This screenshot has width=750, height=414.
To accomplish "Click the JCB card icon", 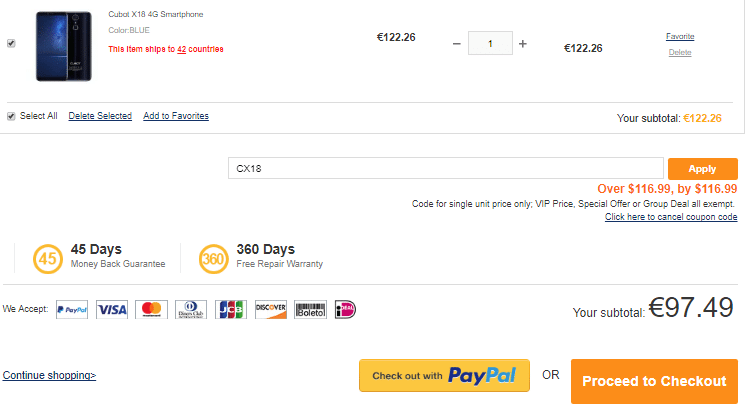I will click(x=231, y=310).
